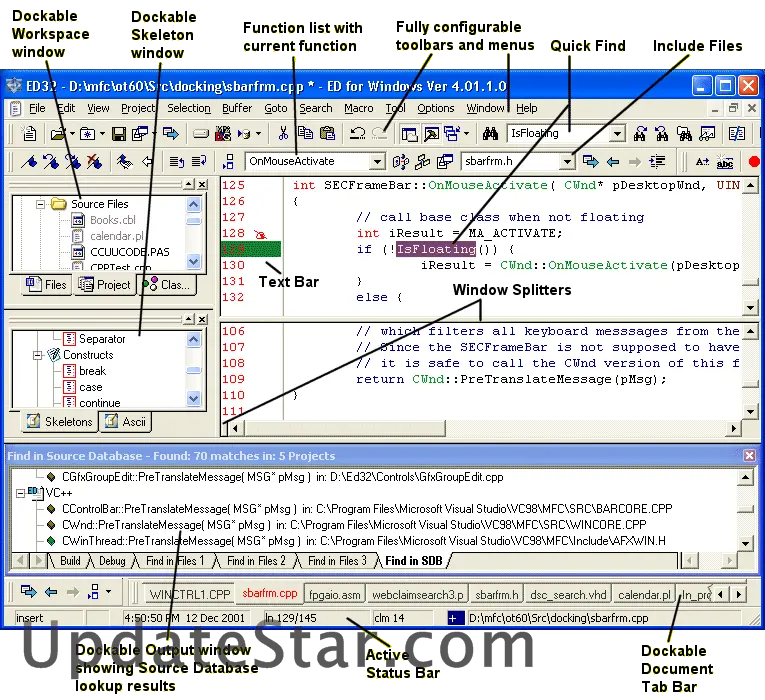
Task: Open dropdown arrow in bottom tab toolbar
Action: click(x=108, y=592)
